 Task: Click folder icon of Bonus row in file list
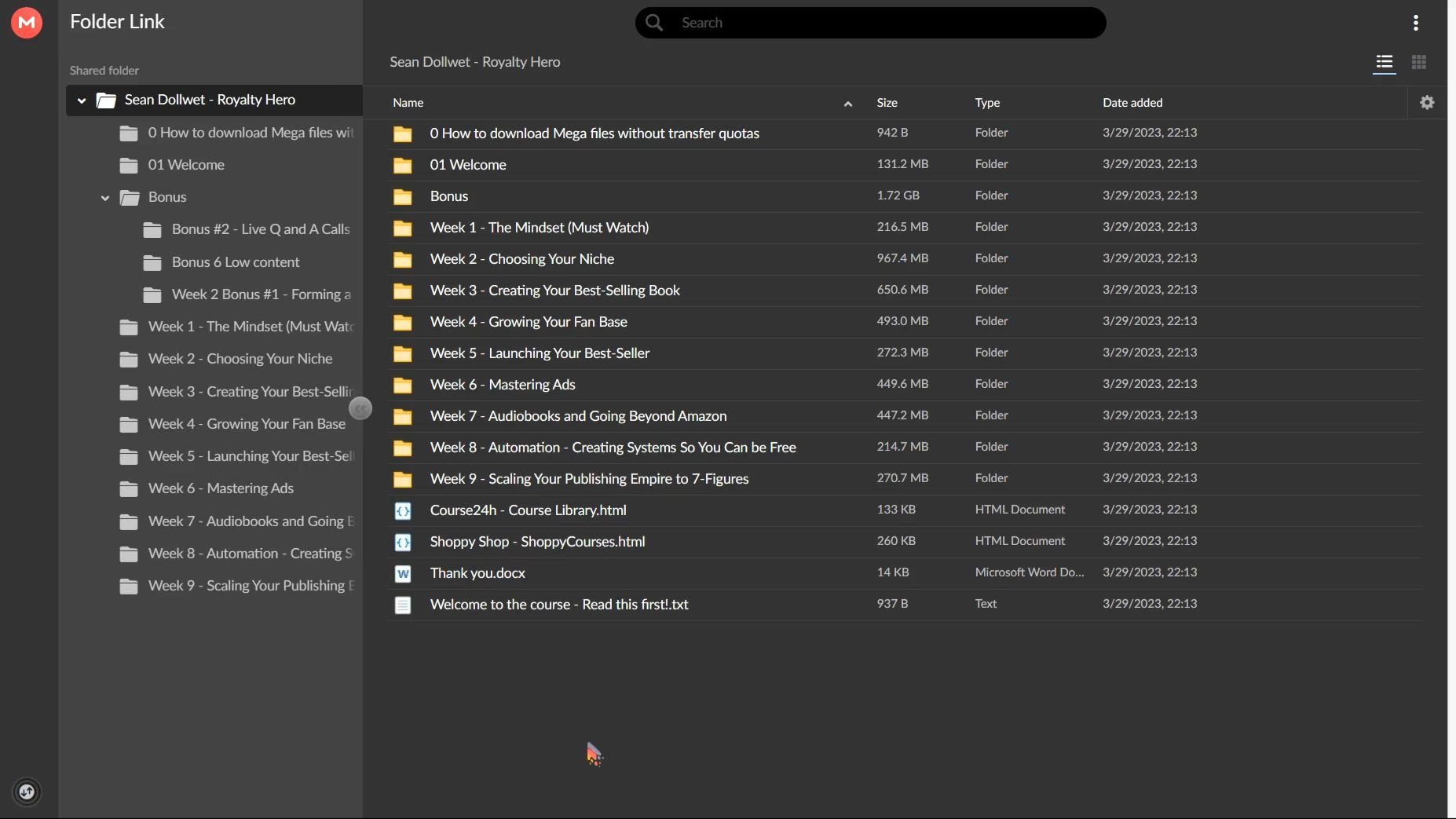tap(403, 197)
